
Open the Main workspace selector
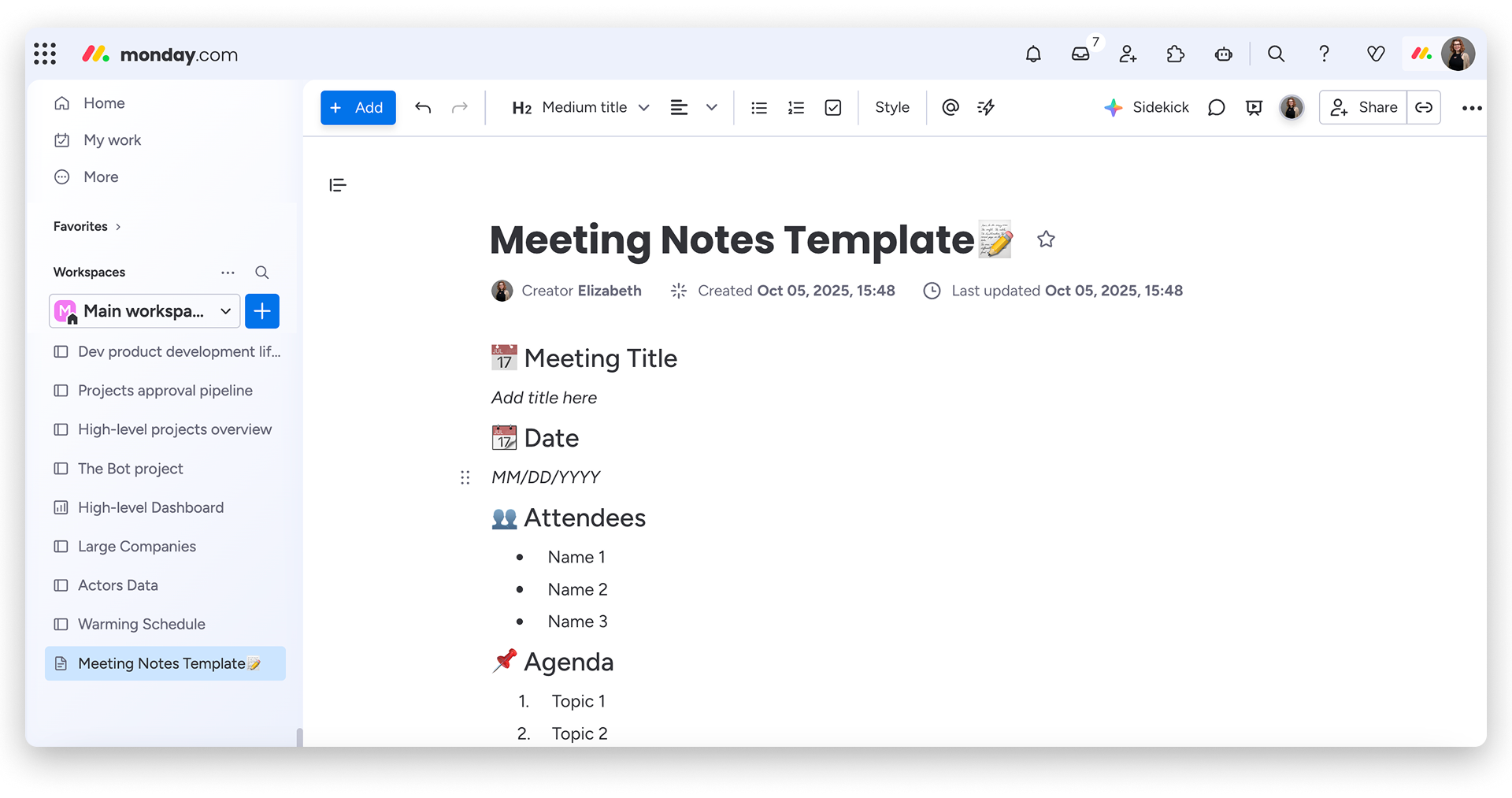[144, 311]
